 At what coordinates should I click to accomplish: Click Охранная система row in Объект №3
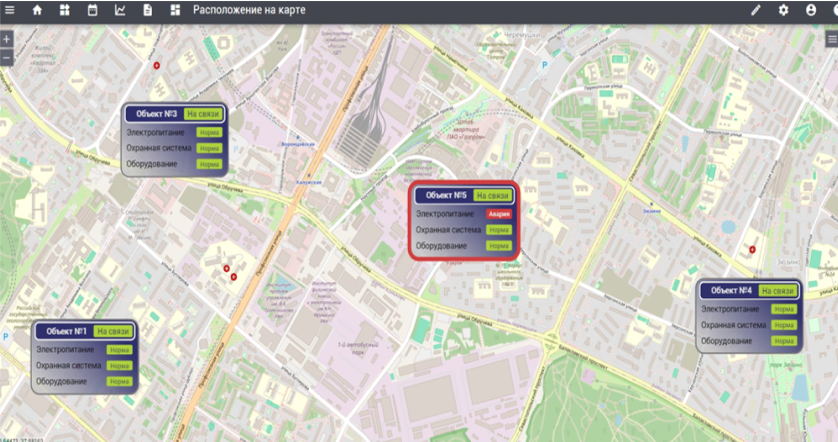click(174, 148)
